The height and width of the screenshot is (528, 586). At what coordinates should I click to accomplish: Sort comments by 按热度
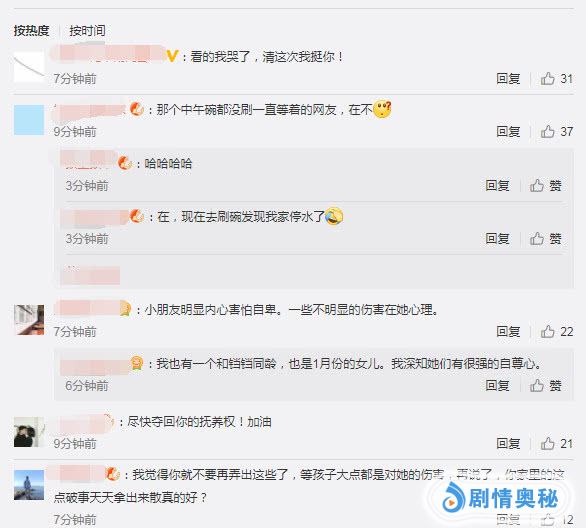31,31
